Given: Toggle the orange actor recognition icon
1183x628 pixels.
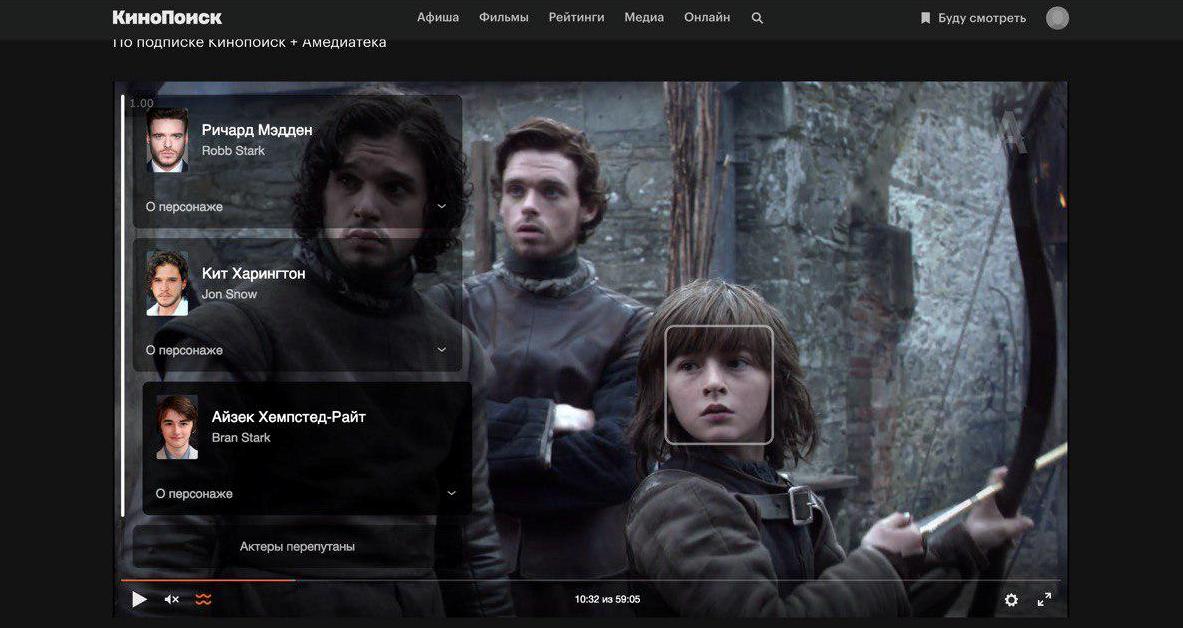Looking at the screenshot, I should coord(203,599).
